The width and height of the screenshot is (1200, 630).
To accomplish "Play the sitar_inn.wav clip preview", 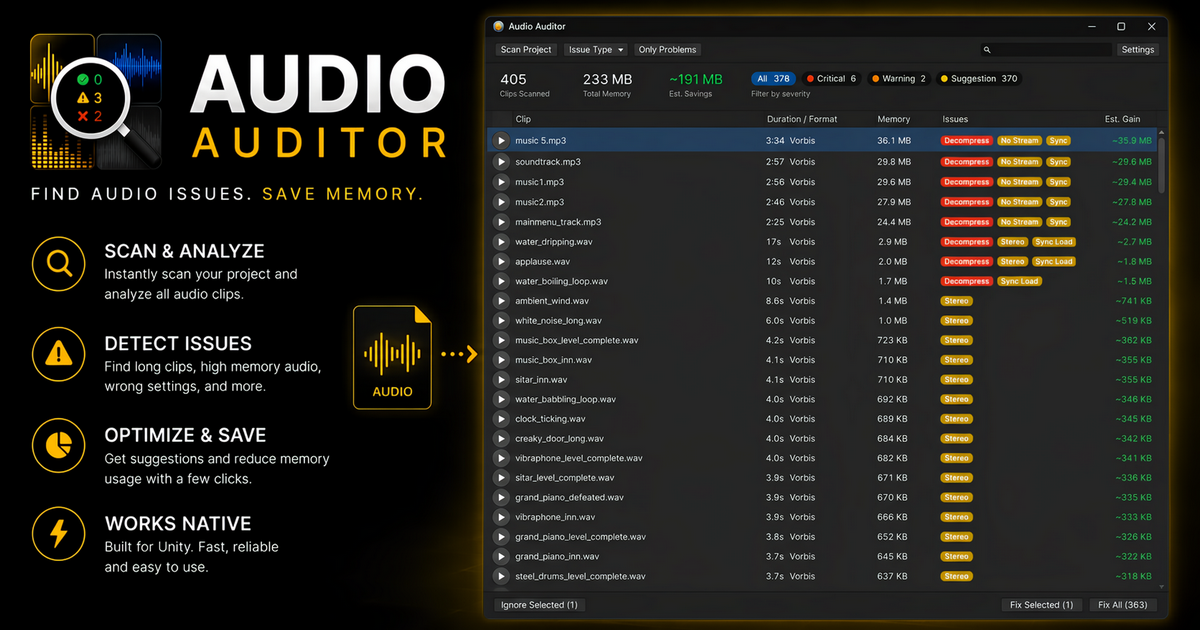I will coord(502,380).
